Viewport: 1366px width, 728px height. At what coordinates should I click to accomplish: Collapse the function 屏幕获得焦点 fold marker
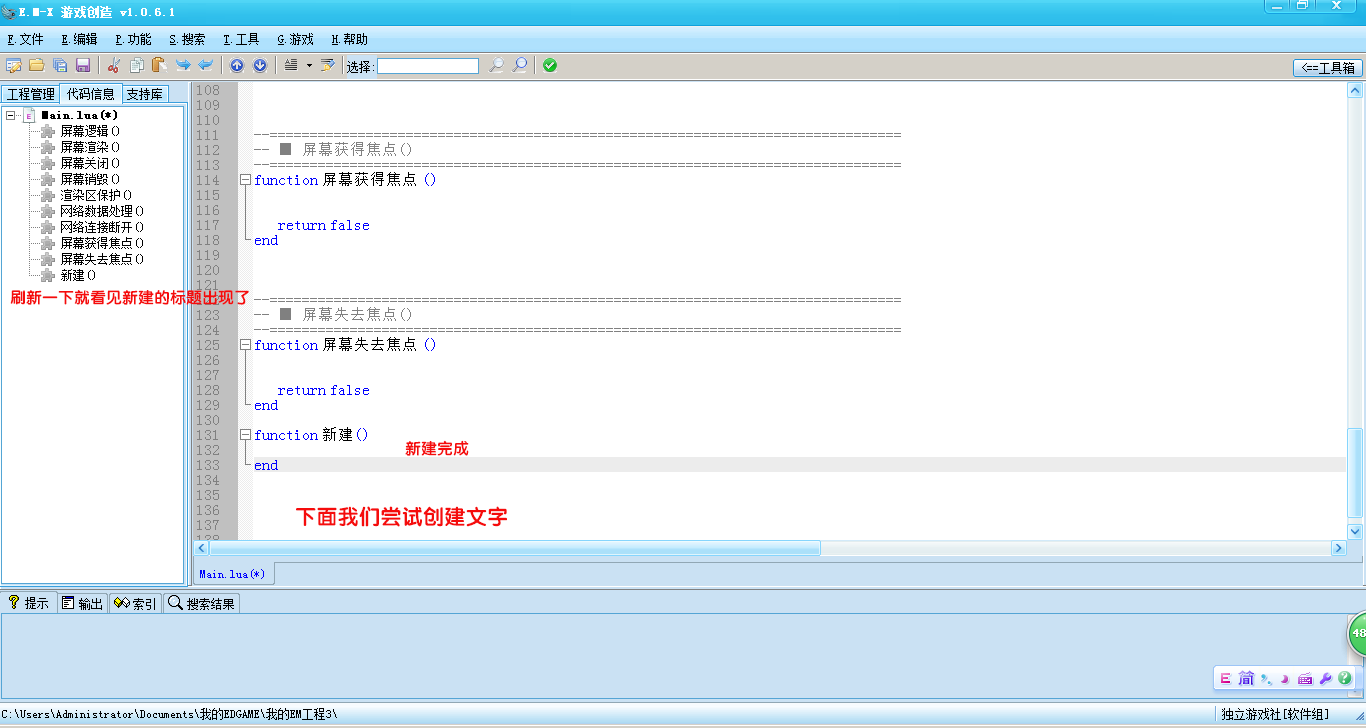coord(245,180)
